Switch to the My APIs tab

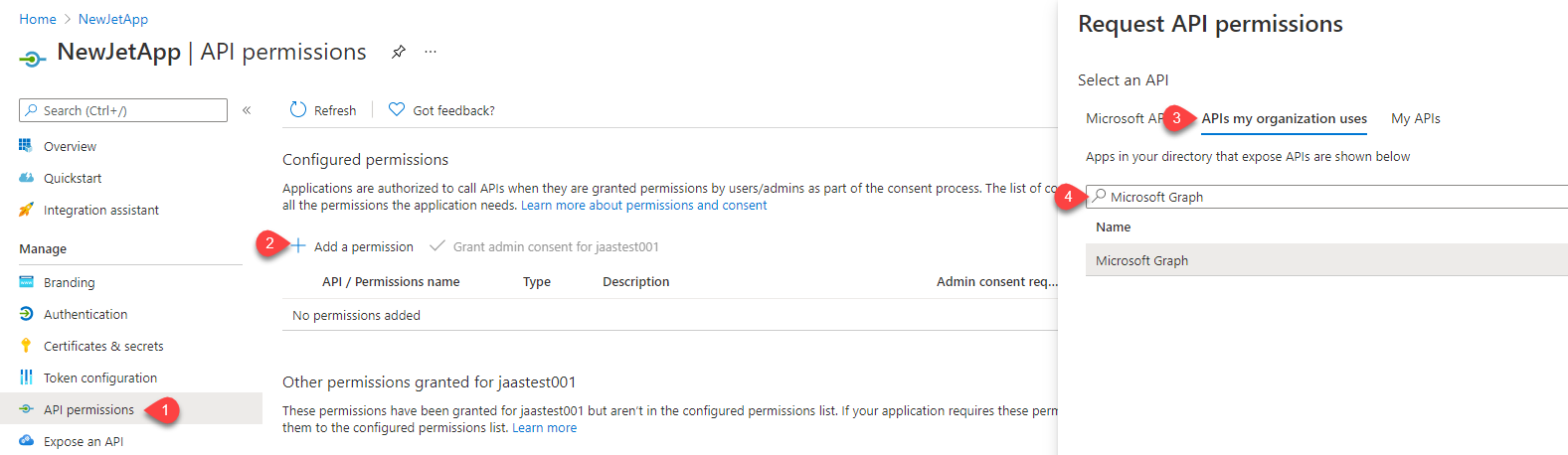[x=1416, y=118]
